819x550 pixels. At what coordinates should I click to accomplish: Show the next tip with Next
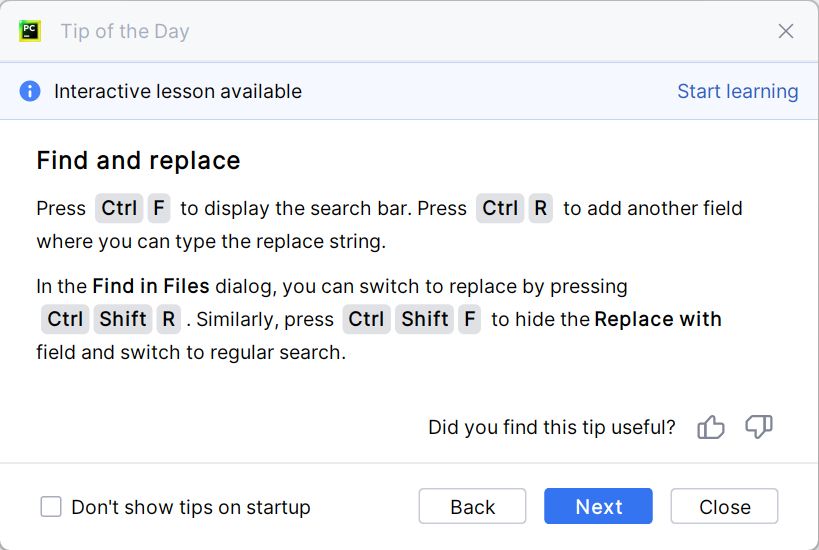pos(598,507)
